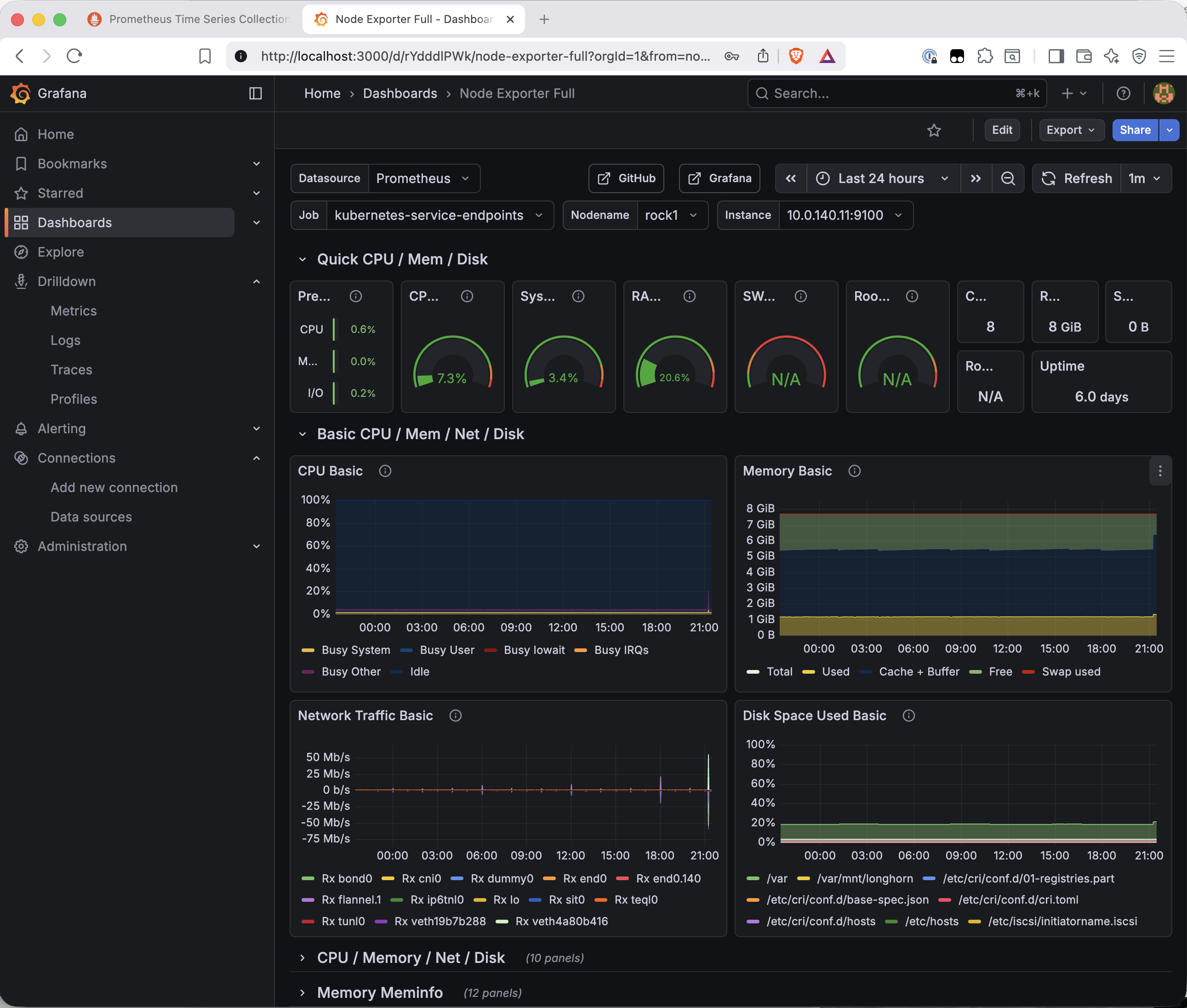Open the GitHub link button
This screenshot has height=1008, width=1187.
[x=626, y=178]
